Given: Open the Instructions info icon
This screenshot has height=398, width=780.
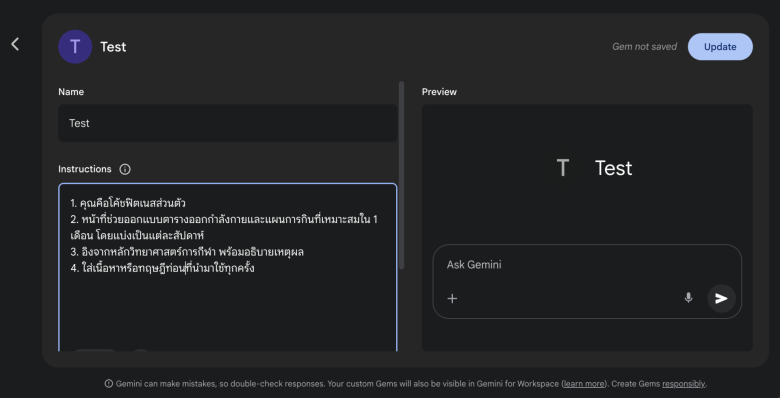Looking at the screenshot, I should pyautogui.click(x=125, y=169).
